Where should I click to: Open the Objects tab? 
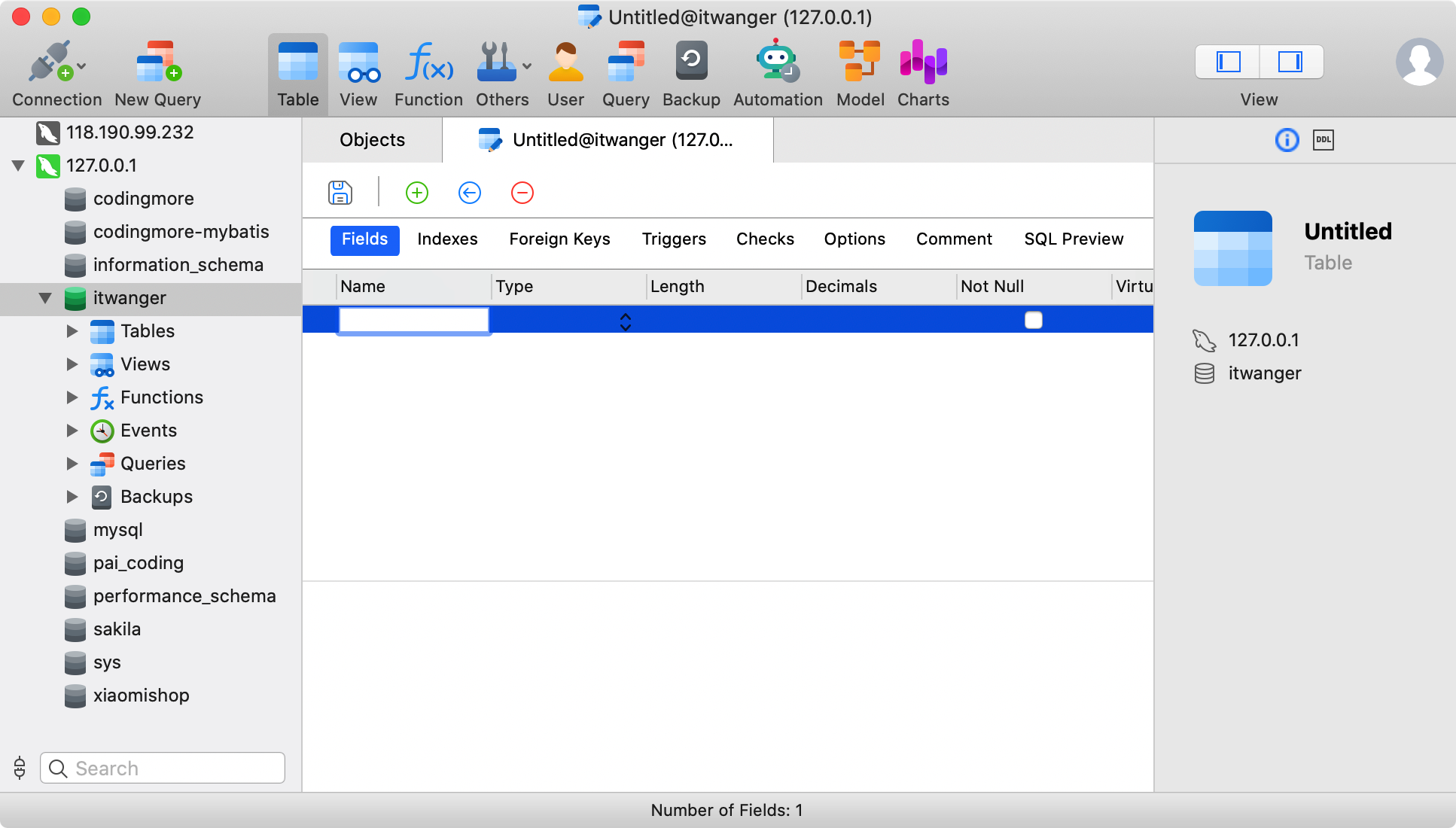(x=372, y=140)
